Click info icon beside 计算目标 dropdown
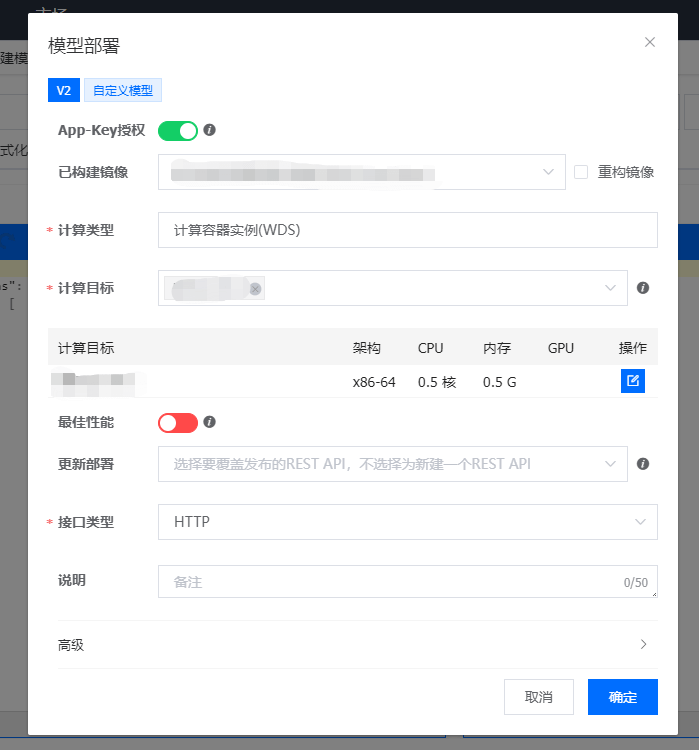699x750 pixels. [643, 288]
